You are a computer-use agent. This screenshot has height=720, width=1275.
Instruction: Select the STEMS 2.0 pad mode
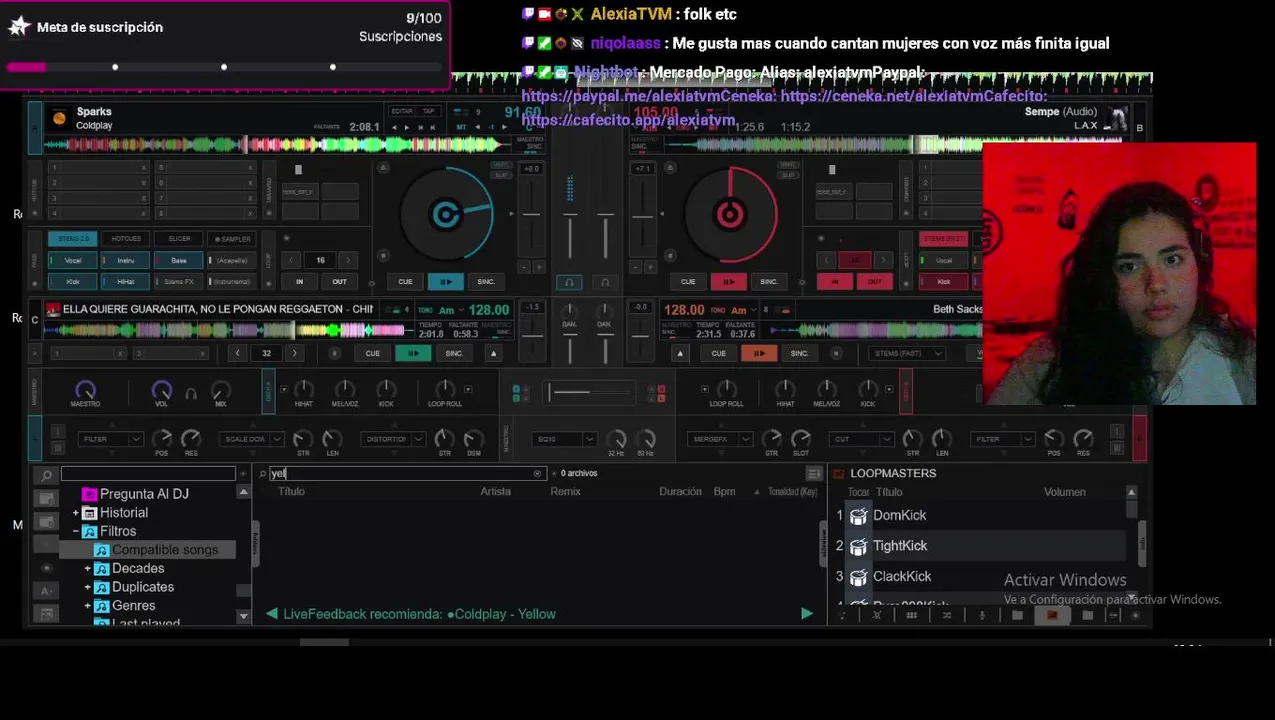[x=73, y=239]
